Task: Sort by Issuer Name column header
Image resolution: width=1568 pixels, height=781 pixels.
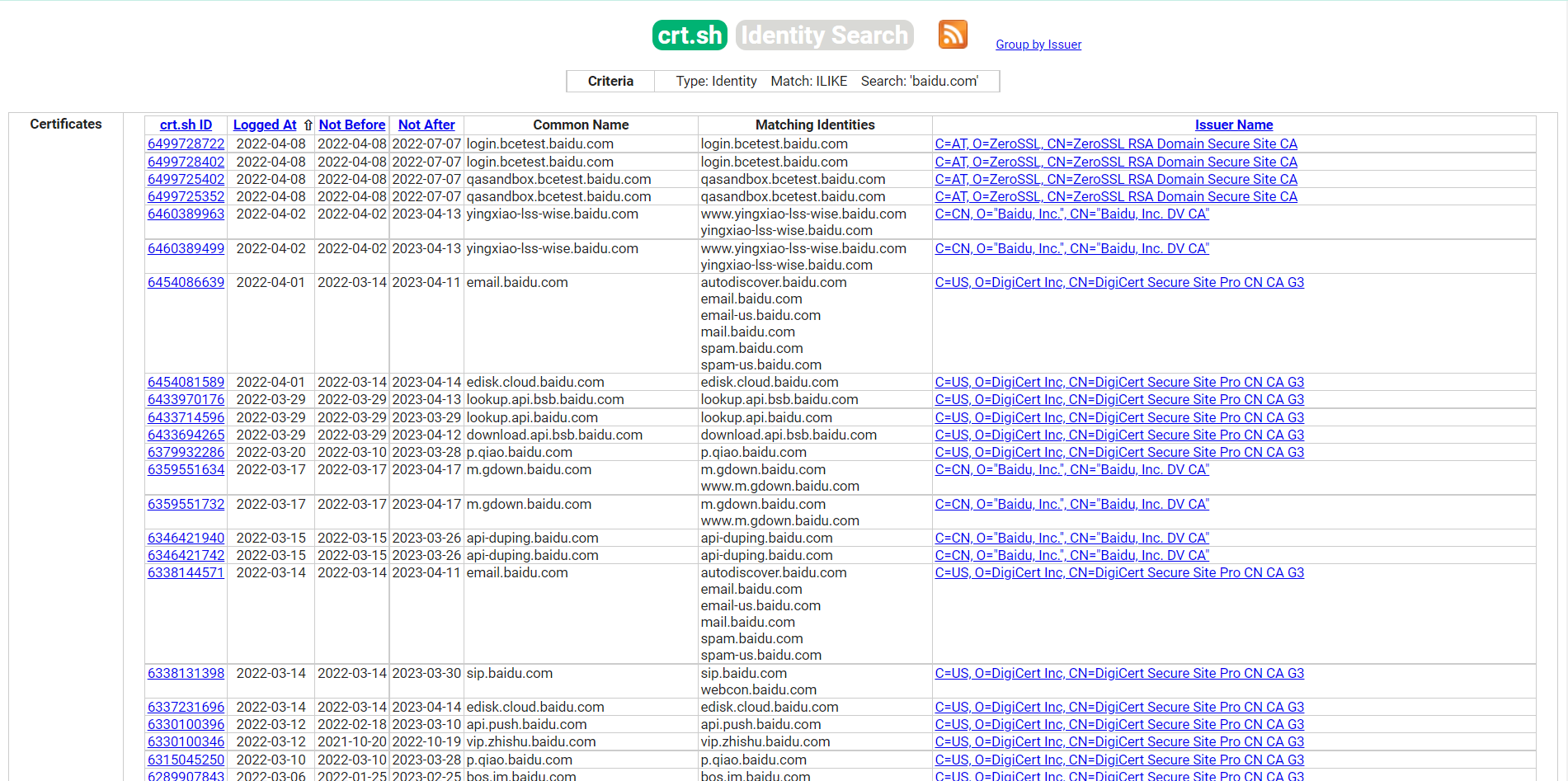Action: [1234, 125]
